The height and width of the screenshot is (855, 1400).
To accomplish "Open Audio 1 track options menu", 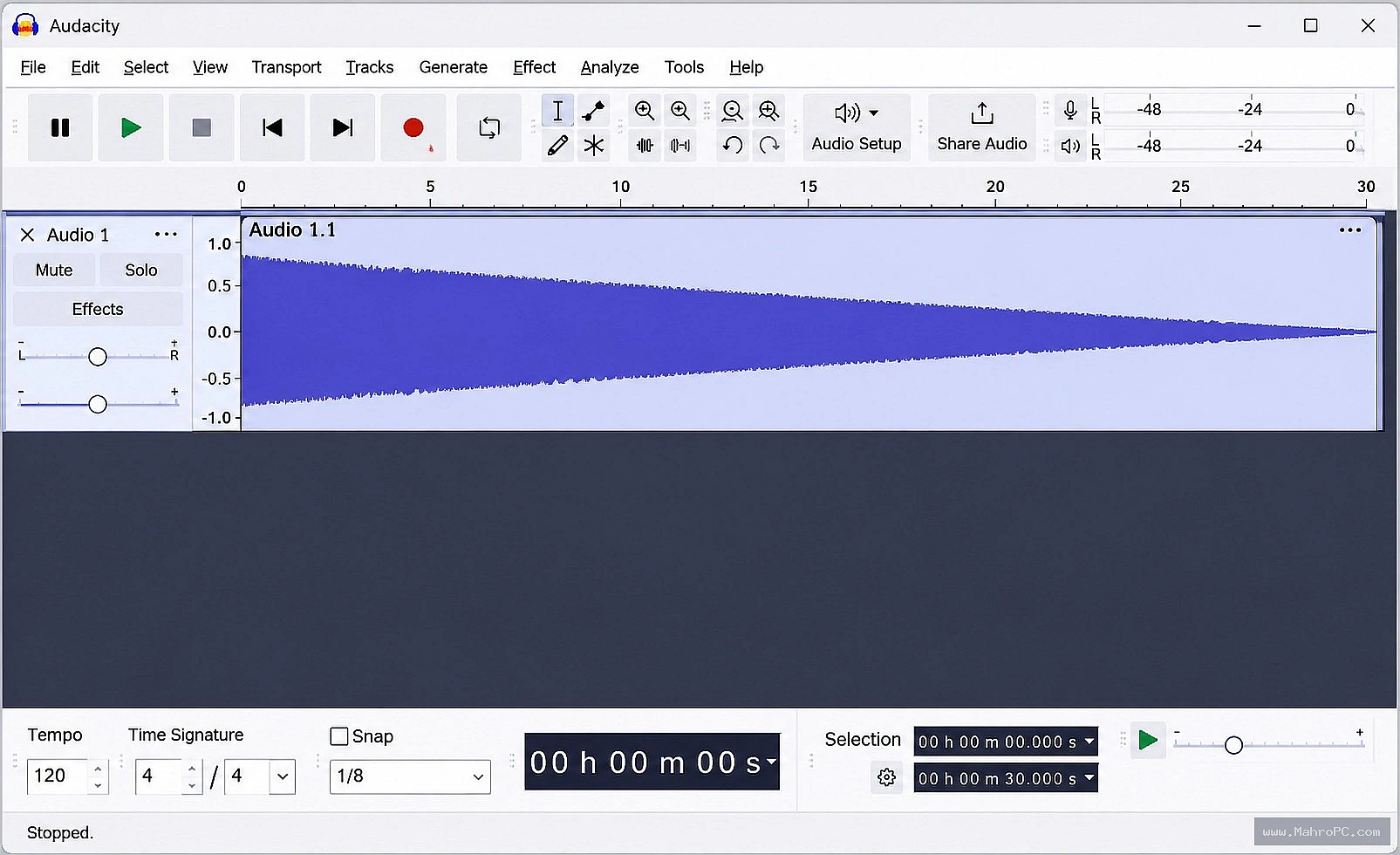I will pyautogui.click(x=166, y=235).
